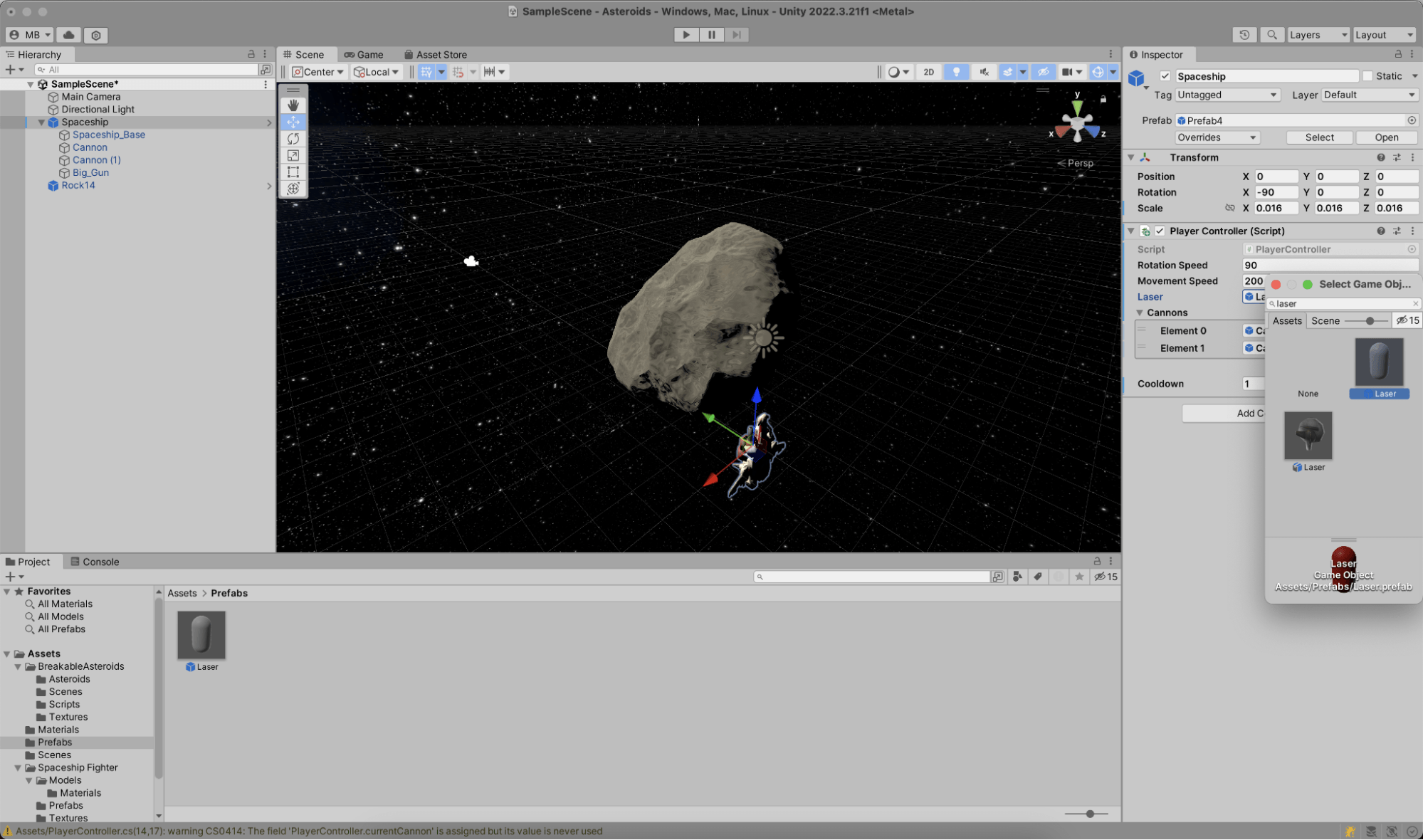Open the Layers dropdown
1423x840 pixels.
tap(1318, 34)
